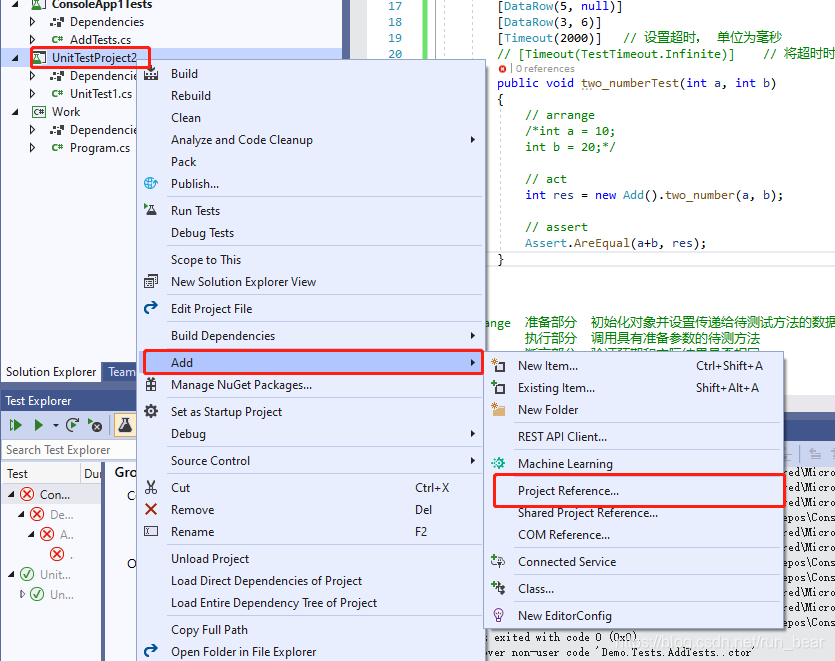Expand AddTests.cs node
The image size is (835, 661).
point(32,39)
